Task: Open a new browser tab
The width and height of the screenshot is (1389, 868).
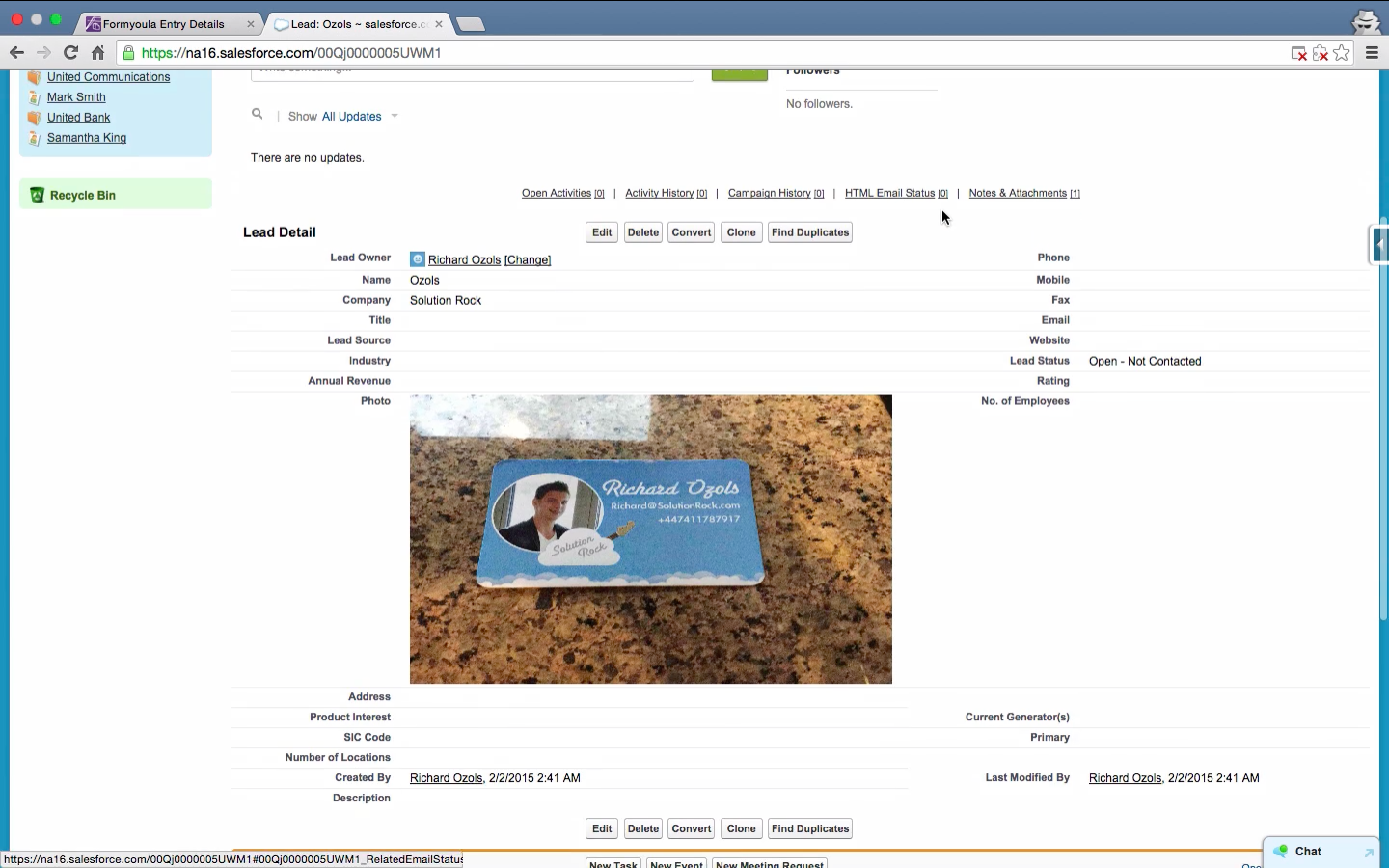Action: [x=470, y=24]
